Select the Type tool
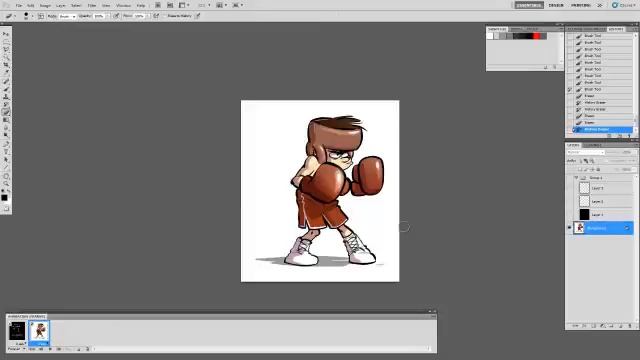Viewport: 640px width, 360px height. click(x=6, y=152)
